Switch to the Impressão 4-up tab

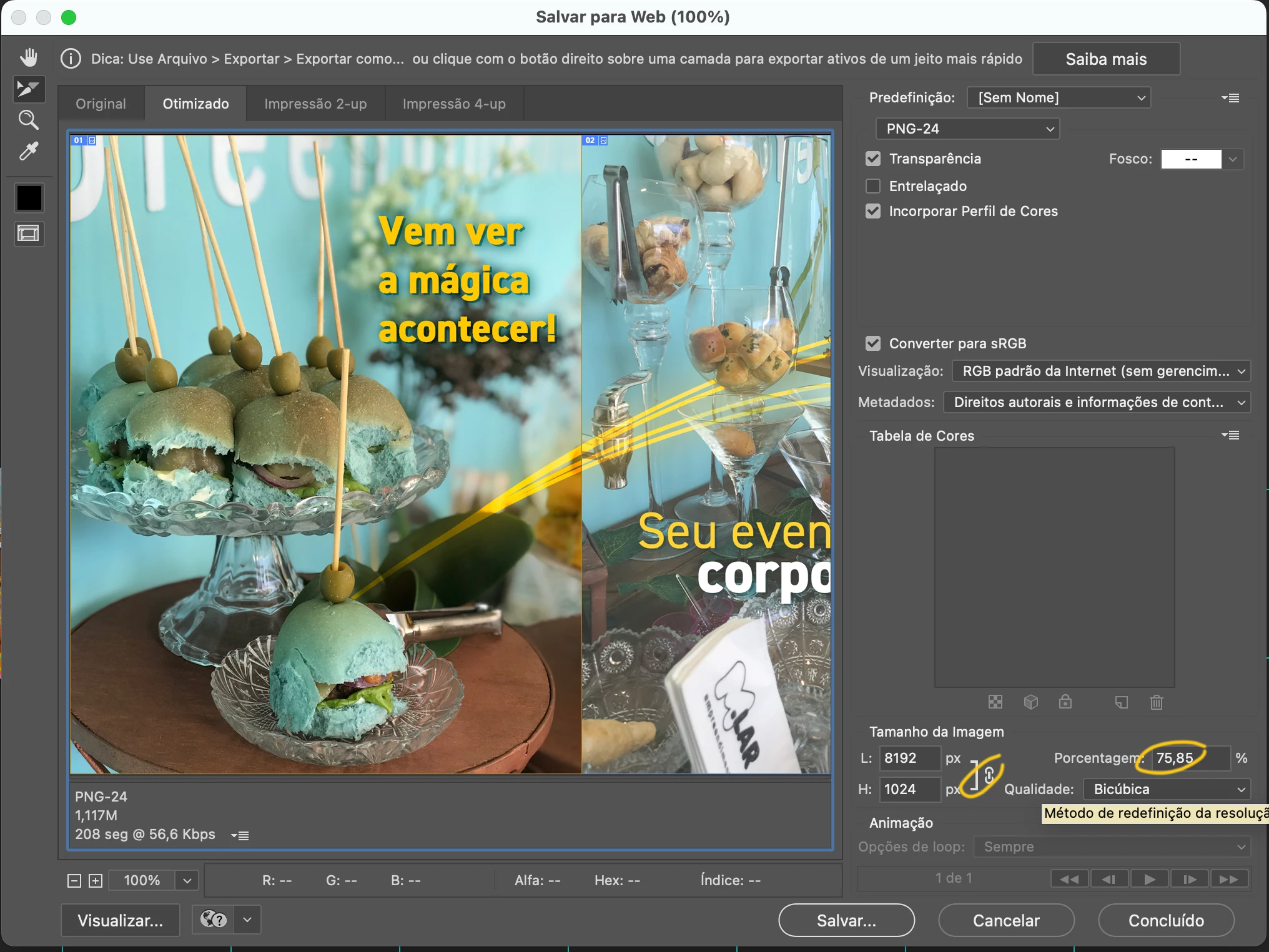tap(454, 104)
